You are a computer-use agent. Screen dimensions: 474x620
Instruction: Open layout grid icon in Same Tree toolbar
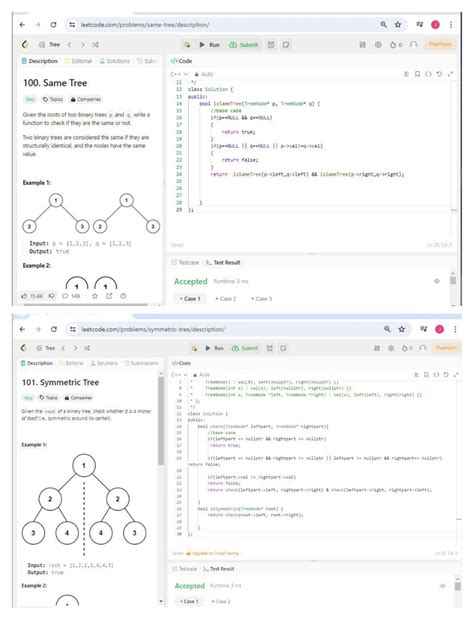point(362,45)
